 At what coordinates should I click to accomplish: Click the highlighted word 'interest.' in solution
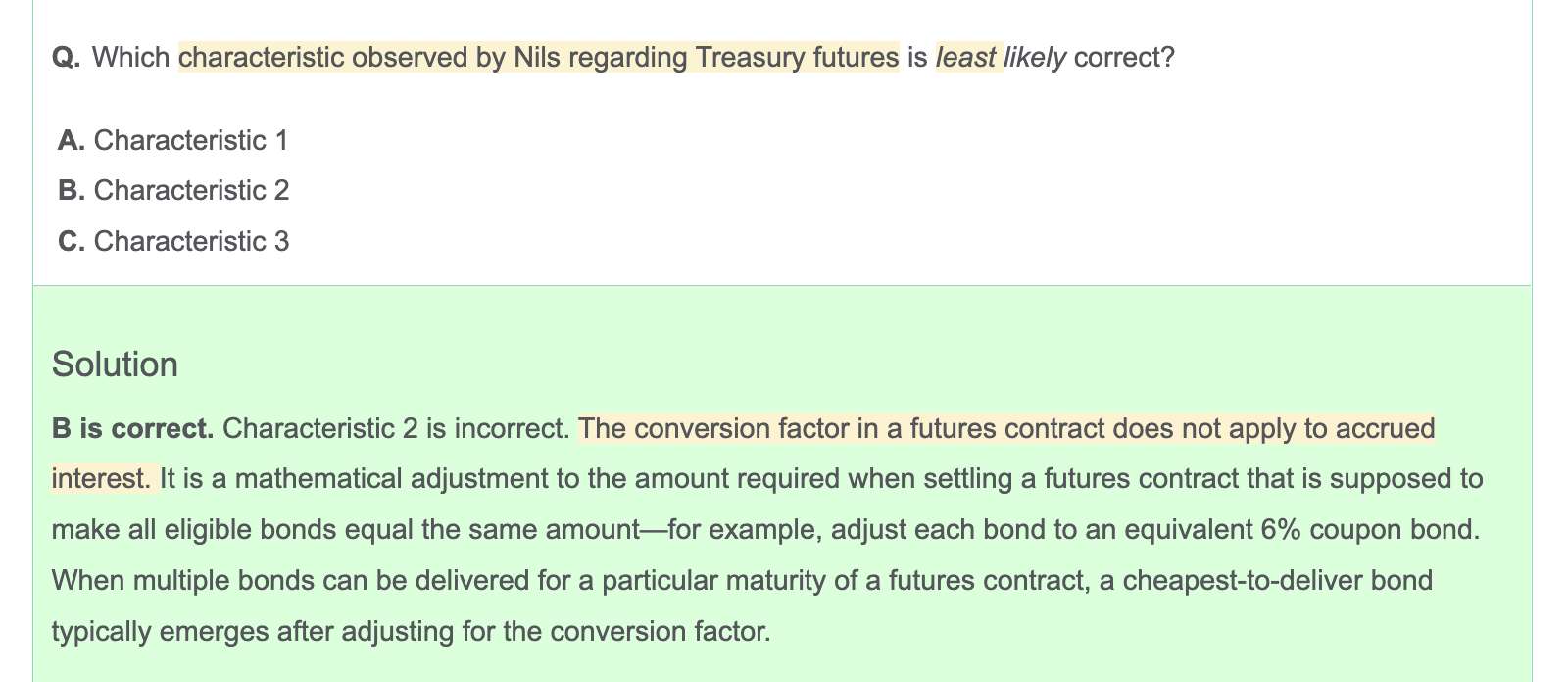[102, 479]
